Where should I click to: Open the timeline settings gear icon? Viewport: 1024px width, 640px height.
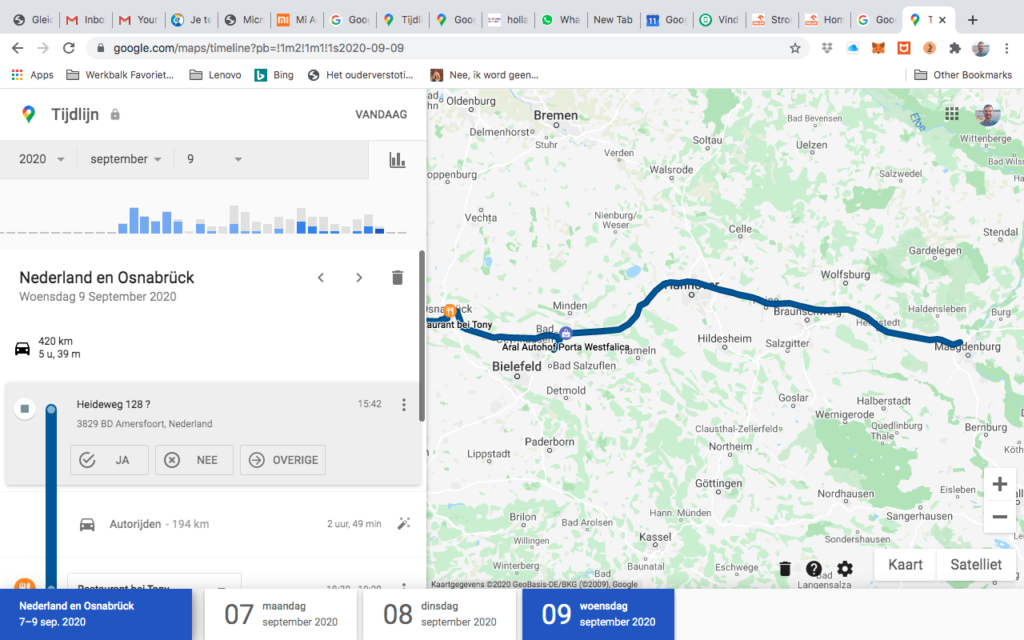pos(845,569)
